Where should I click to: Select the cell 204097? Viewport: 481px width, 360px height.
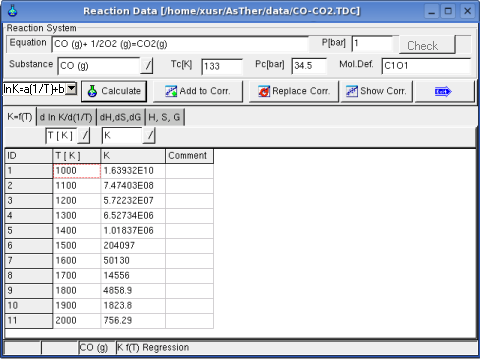click(x=133, y=246)
